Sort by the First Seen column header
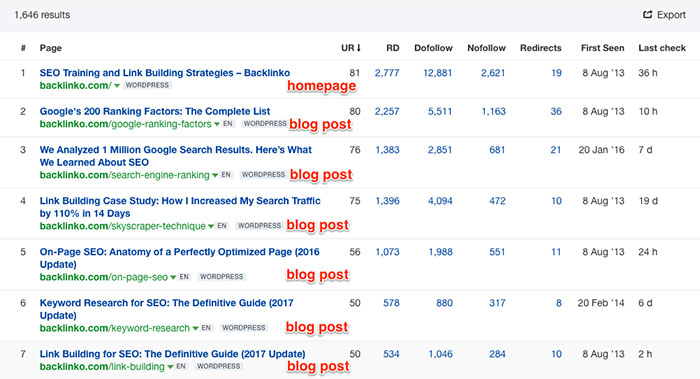Image resolution: width=700 pixels, height=379 pixels. (602, 48)
